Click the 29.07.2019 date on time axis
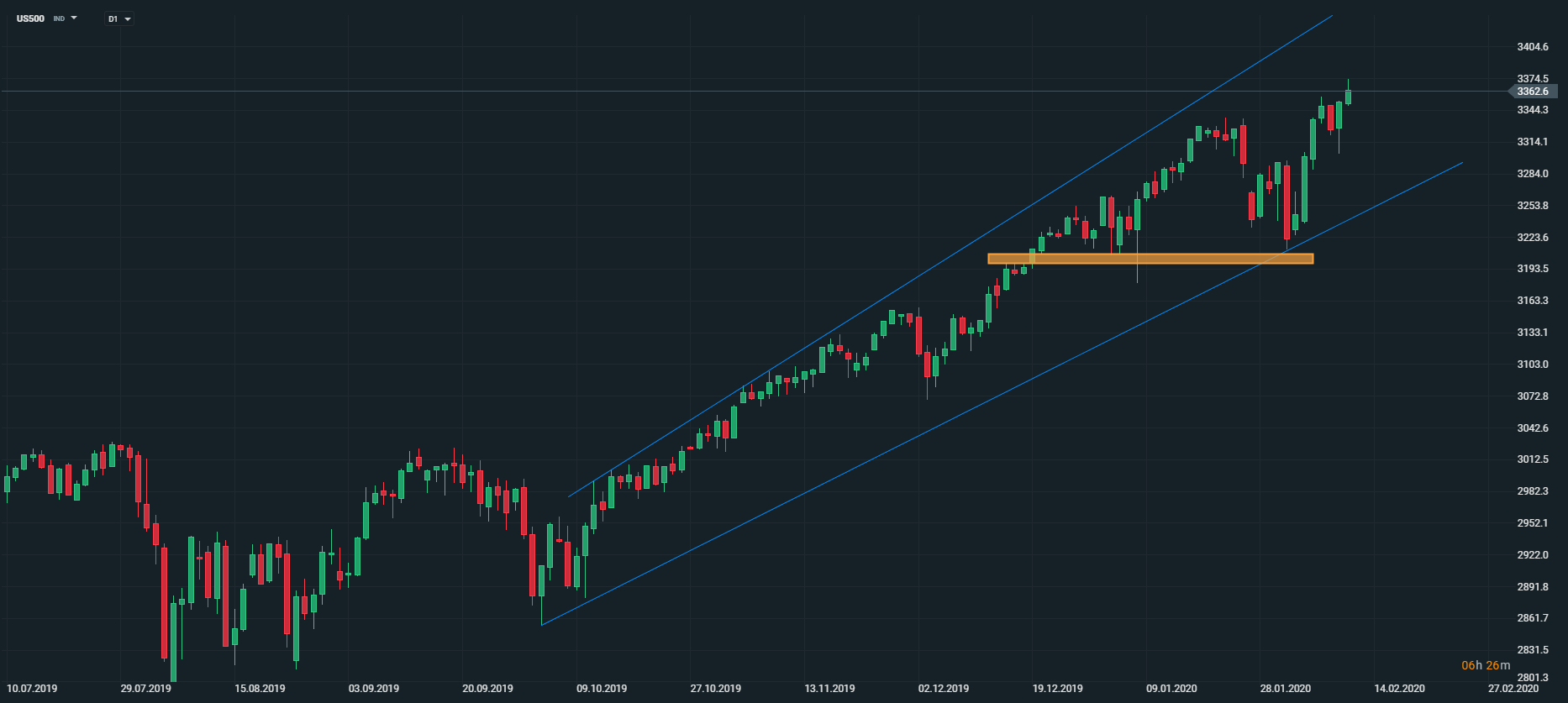1568x703 pixels. tap(145, 689)
